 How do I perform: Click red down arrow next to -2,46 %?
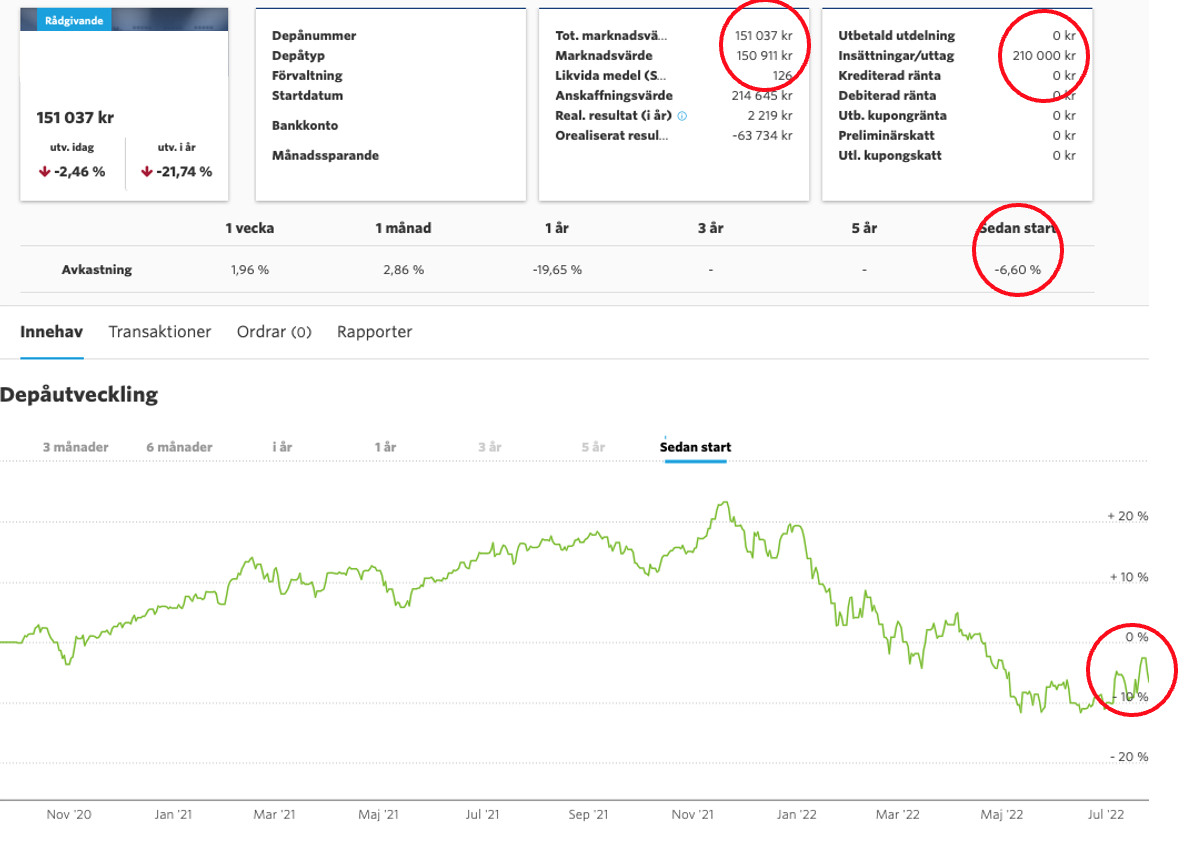click(x=44, y=171)
